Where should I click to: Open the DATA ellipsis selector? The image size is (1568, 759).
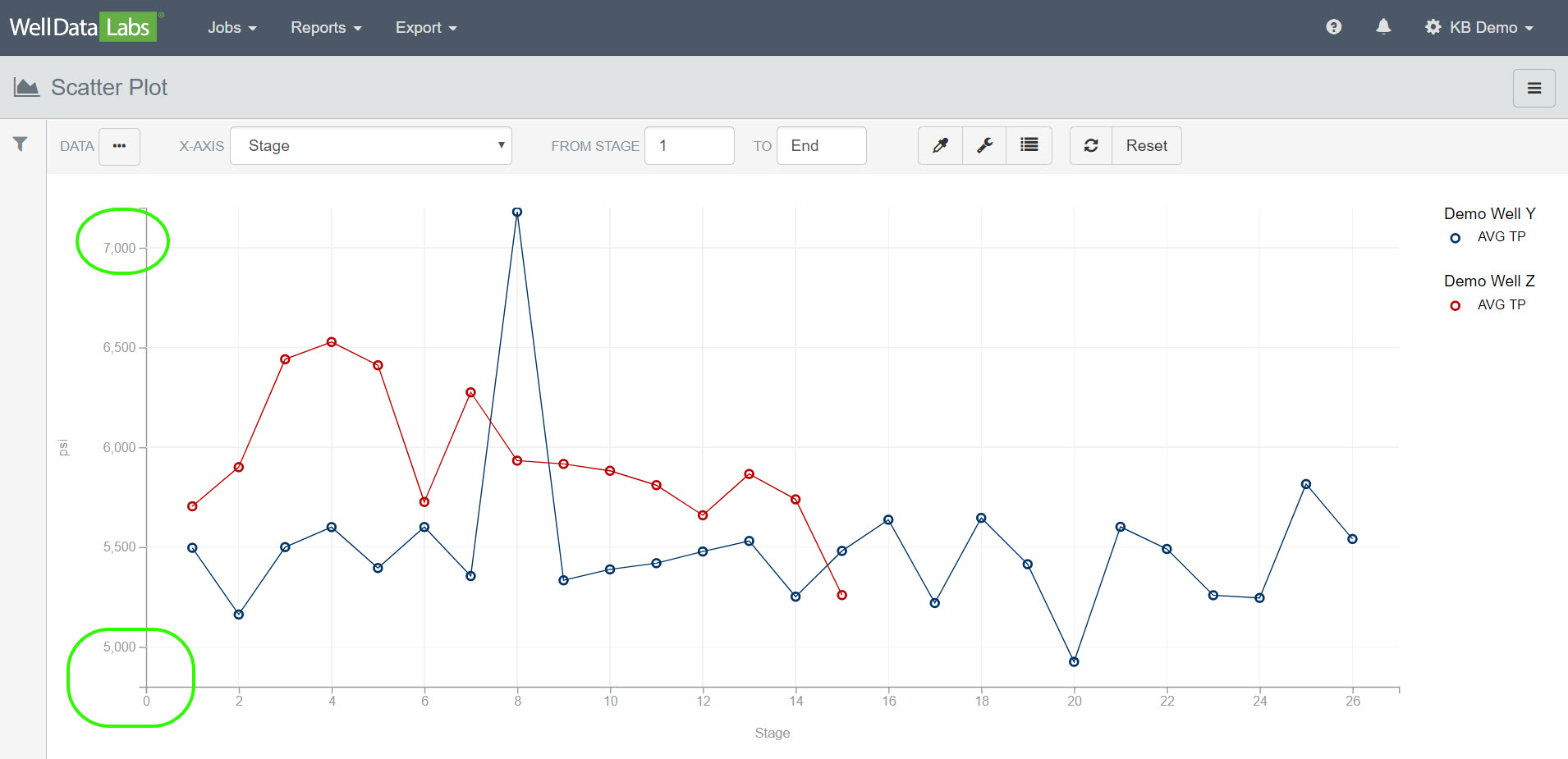(120, 146)
